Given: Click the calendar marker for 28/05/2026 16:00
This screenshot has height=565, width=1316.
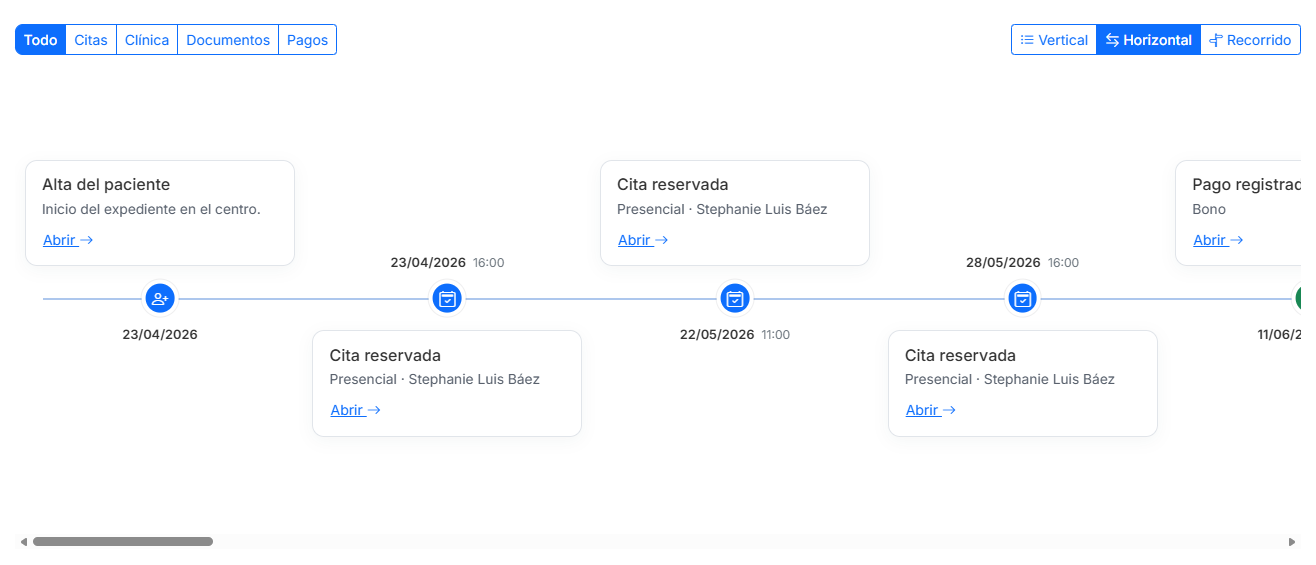Looking at the screenshot, I should click(1022, 298).
